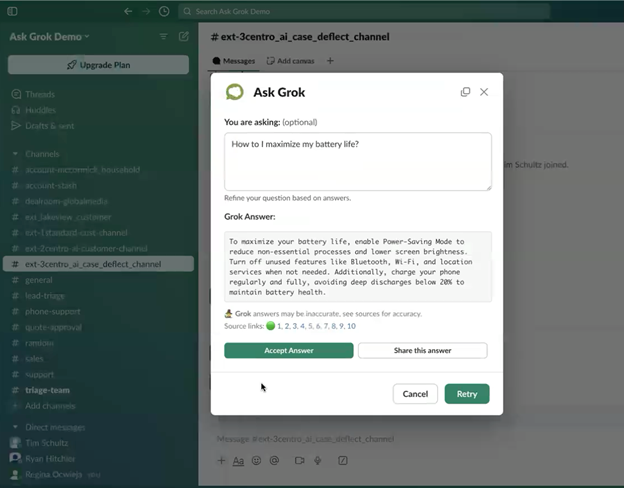Image resolution: width=624 pixels, height=488 pixels.
Task: Open source link 6
Action: 318,326
